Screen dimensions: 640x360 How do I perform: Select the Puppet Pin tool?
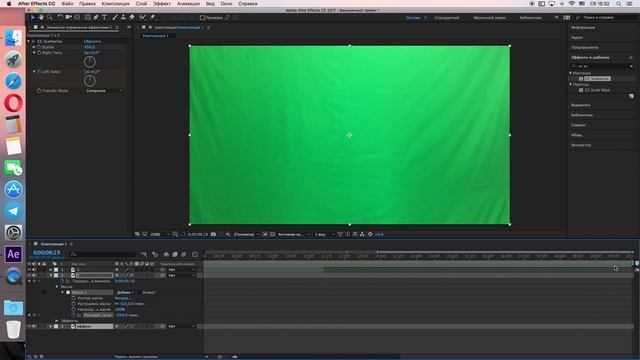pyautogui.click(x=152, y=17)
